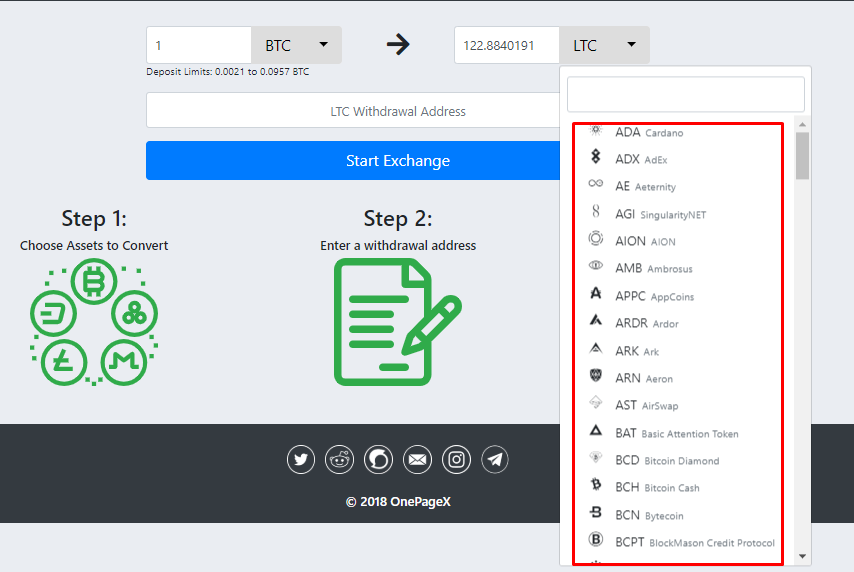Click the scrollbar down arrow

pos(802,556)
